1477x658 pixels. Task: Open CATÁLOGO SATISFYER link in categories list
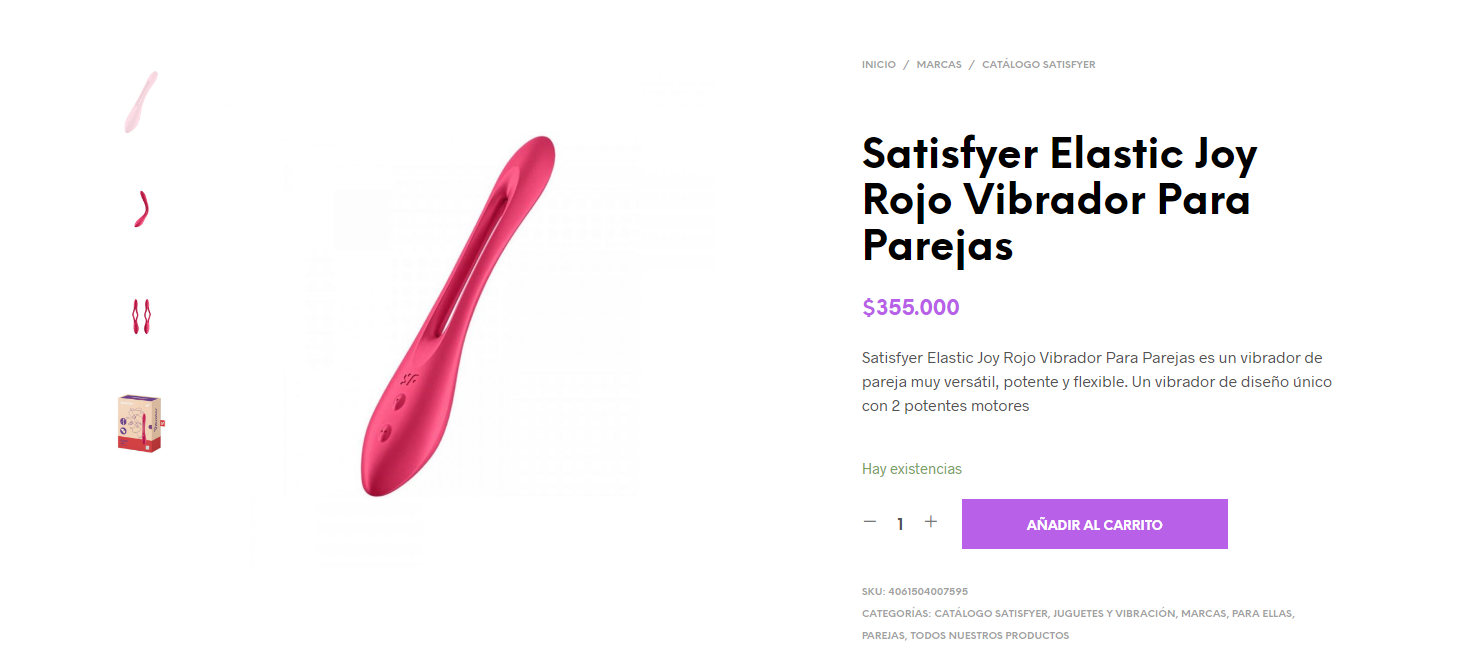point(991,614)
